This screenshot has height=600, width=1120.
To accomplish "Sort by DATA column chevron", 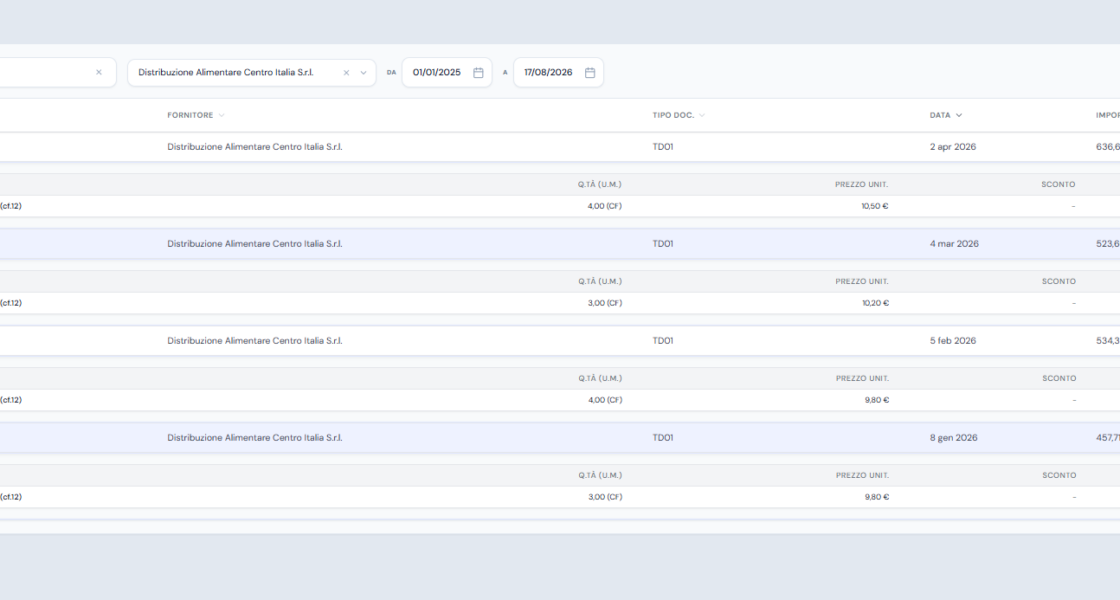I will 959,115.
